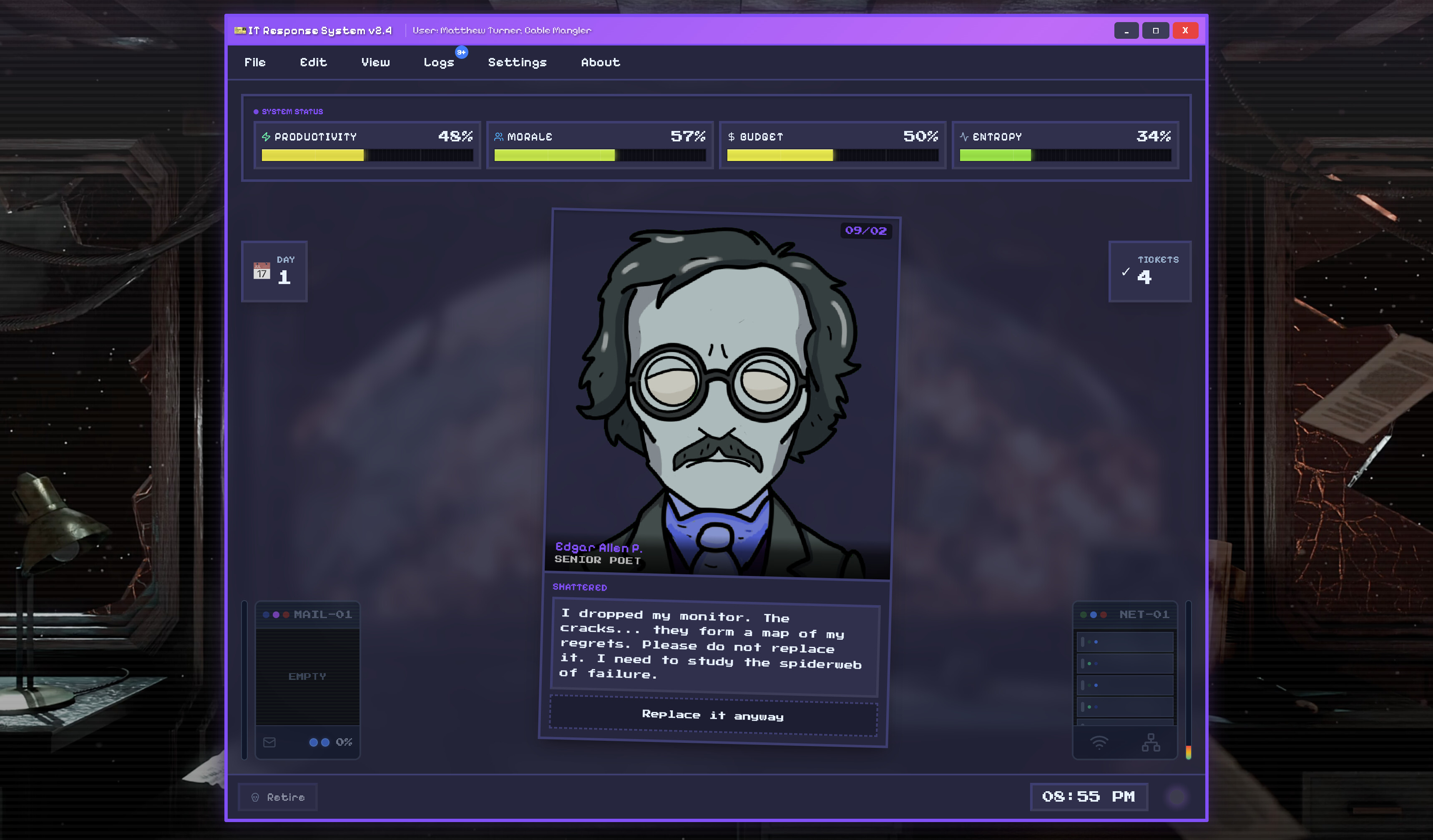Minimize the IT Response System window

[1126, 30]
